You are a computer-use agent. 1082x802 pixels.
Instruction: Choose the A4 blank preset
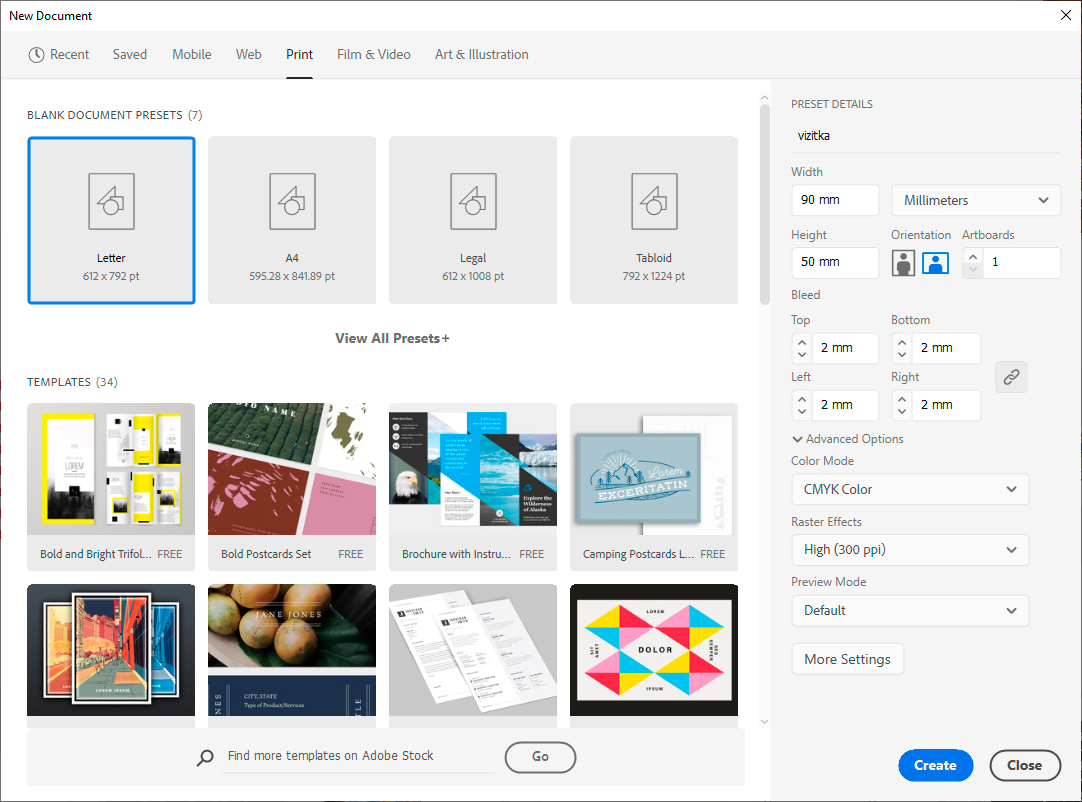[x=292, y=220]
